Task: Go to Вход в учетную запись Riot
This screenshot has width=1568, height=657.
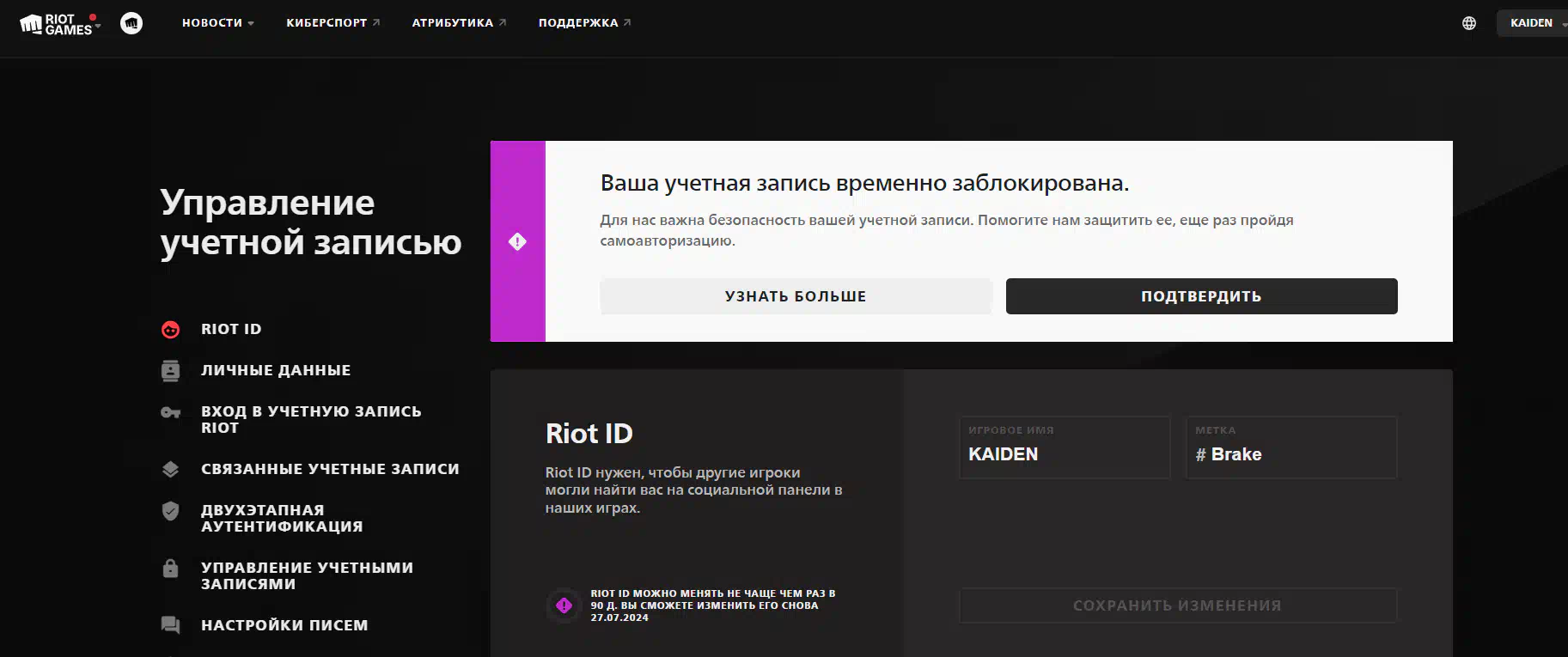Action: [311, 419]
